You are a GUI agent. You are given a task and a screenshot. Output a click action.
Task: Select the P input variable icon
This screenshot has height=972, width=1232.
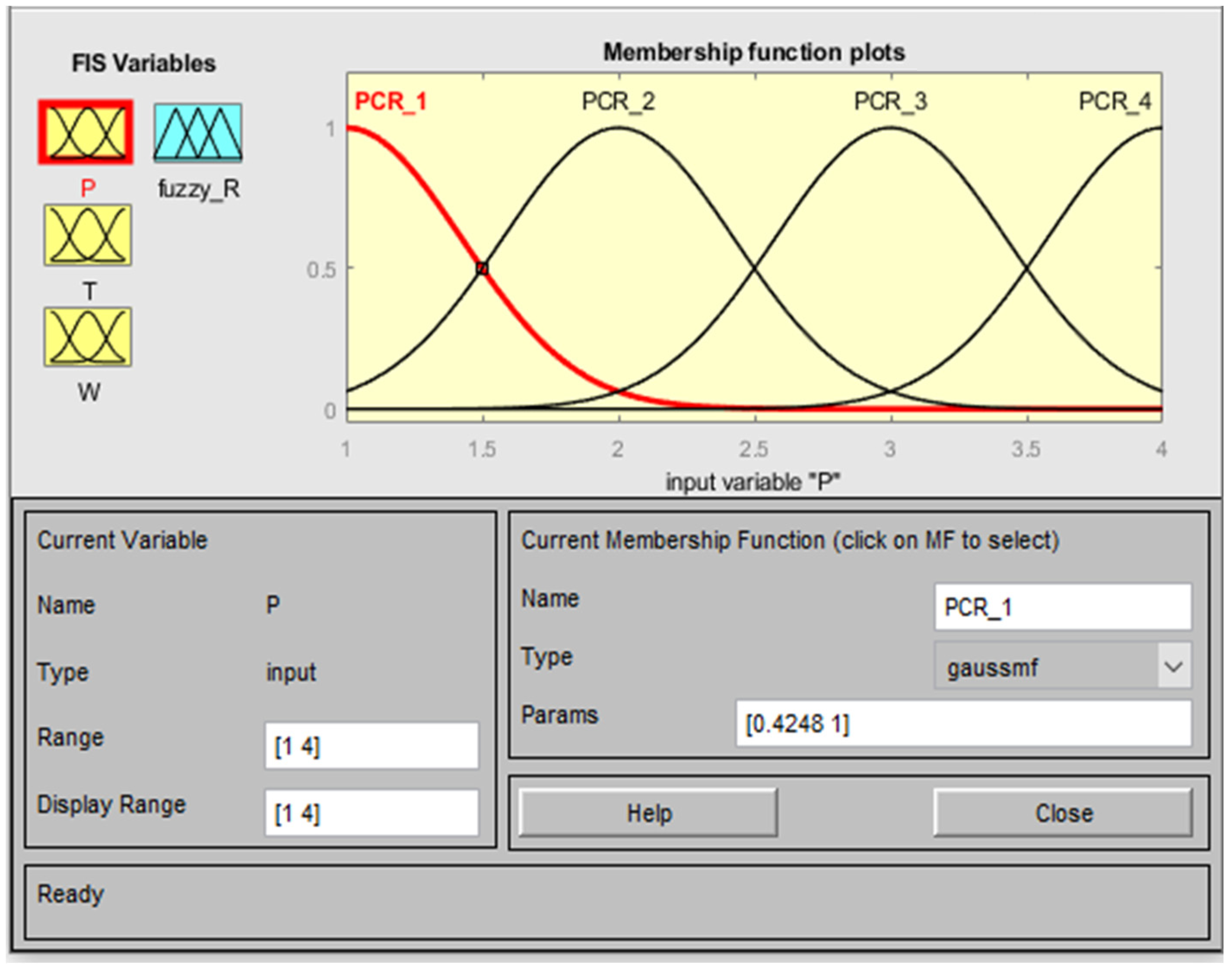click(86, 132)
